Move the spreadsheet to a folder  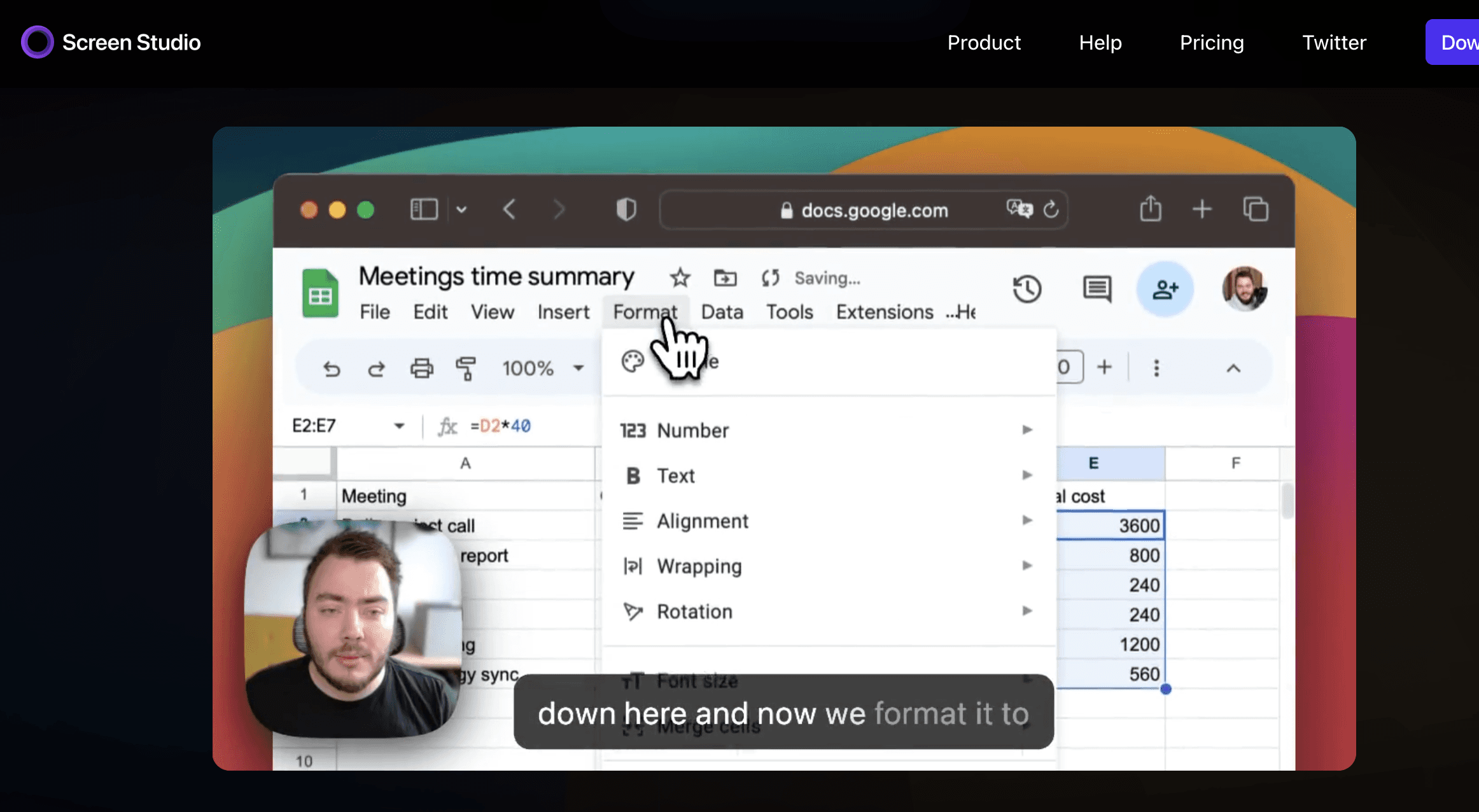pos(724,277)
